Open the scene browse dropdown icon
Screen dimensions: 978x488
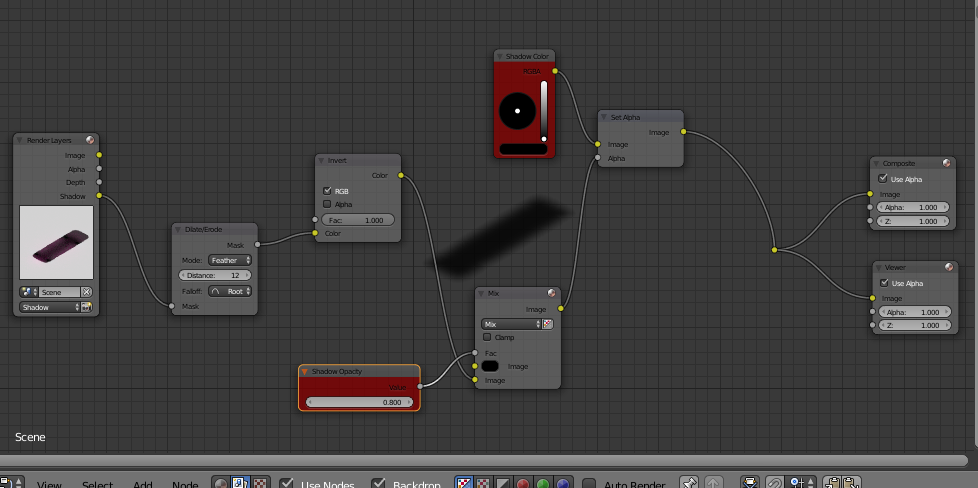29,291
